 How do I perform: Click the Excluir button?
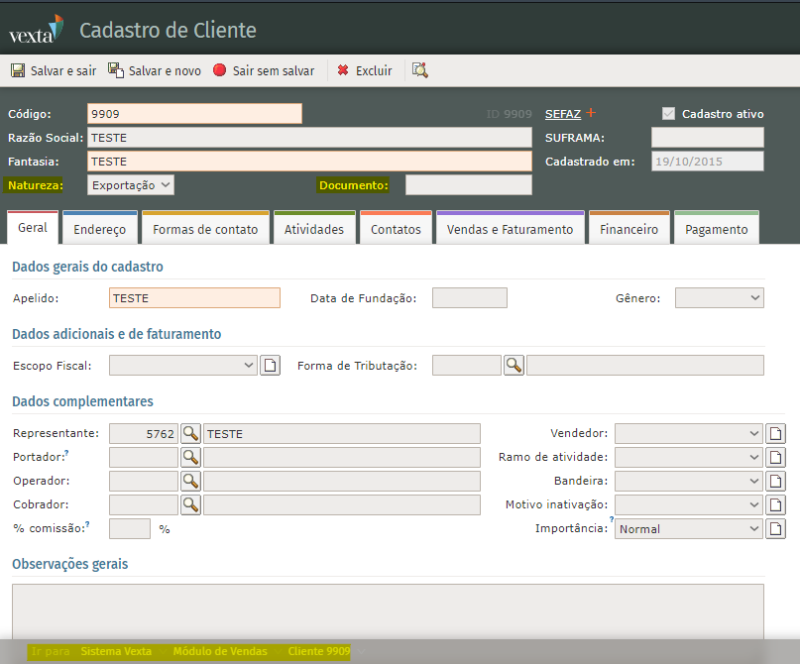click(364, 71)
